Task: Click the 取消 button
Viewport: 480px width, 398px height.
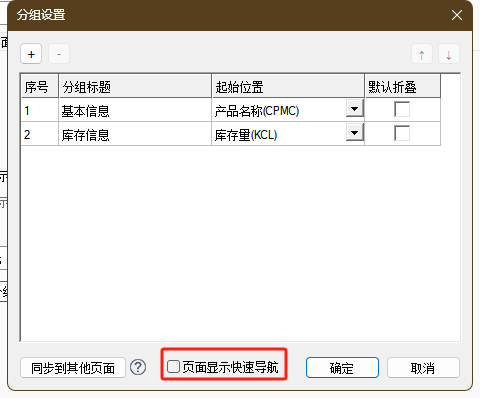Action: pos(423,368)
